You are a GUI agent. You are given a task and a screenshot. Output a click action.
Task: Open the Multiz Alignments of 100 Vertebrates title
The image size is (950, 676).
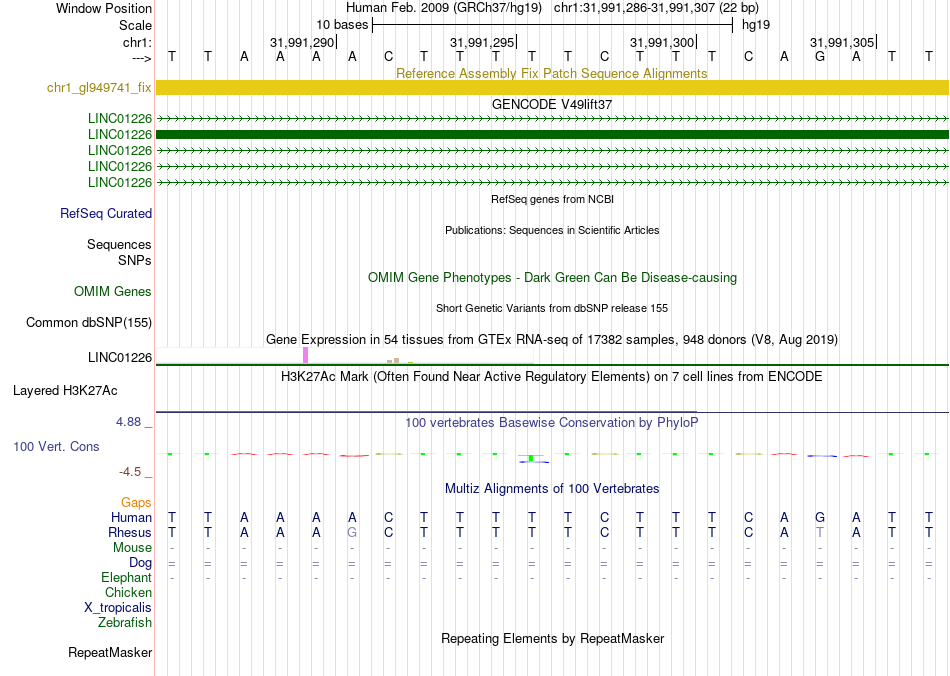click(x=552, y=488)
